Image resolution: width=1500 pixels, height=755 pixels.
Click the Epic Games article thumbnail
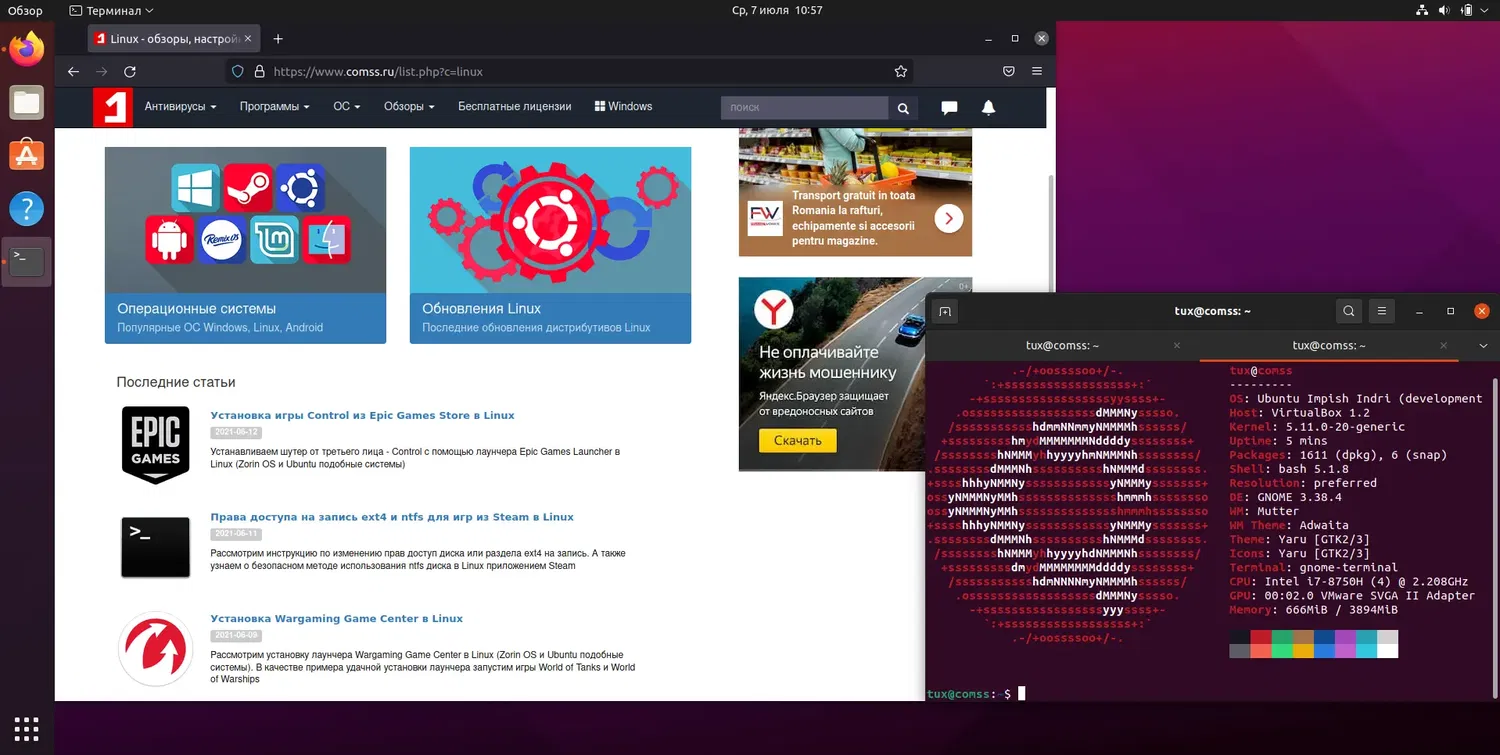[155, 445]
